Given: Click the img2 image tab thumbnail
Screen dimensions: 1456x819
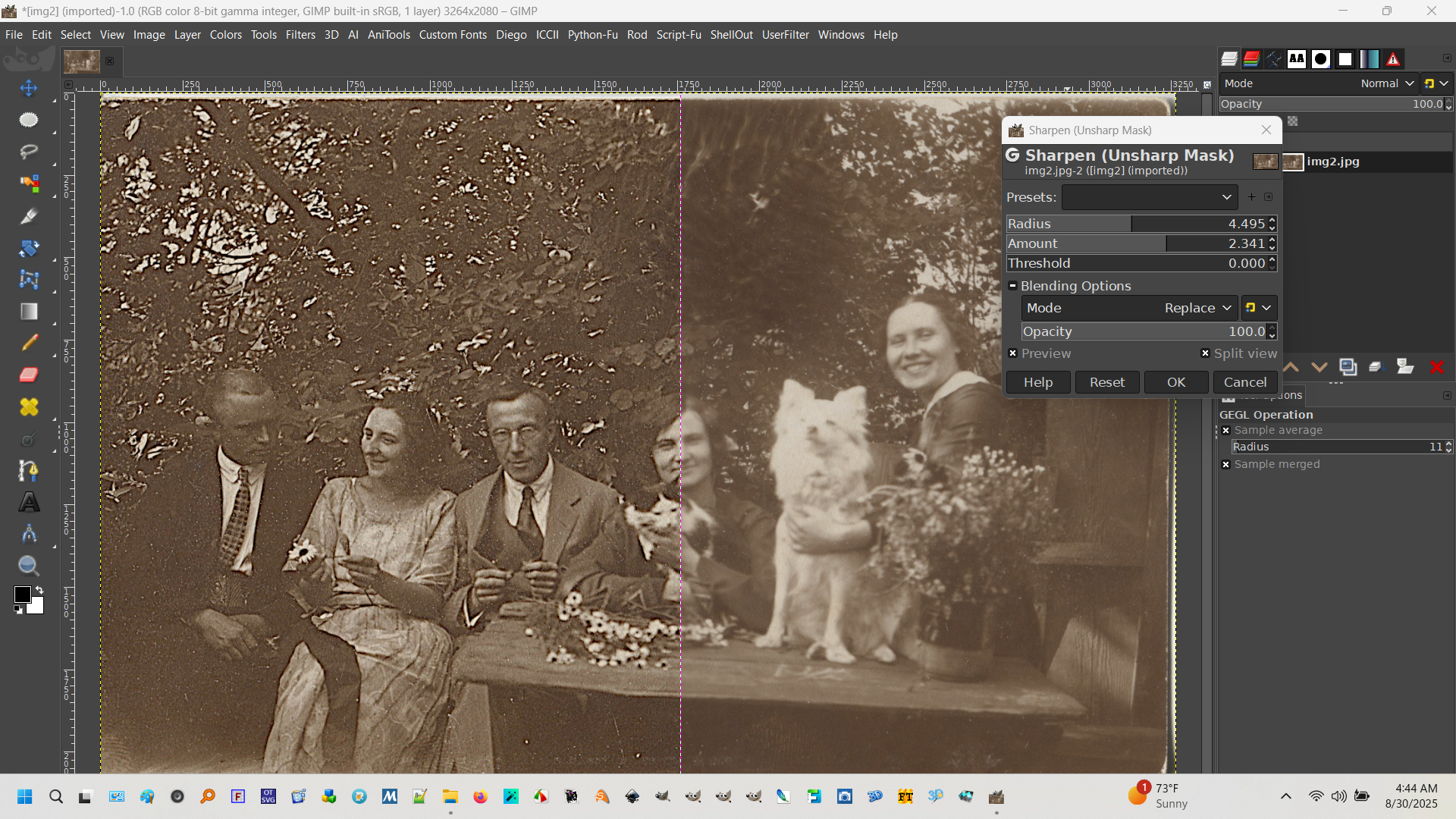Looking at the screenshot, I should [81, 61].
